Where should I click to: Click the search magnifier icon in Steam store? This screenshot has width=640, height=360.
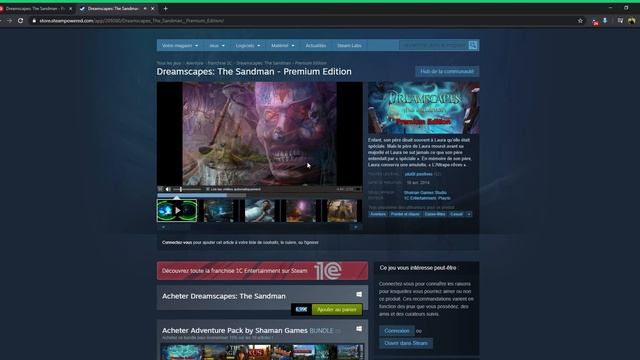click(x=473, y=45)
